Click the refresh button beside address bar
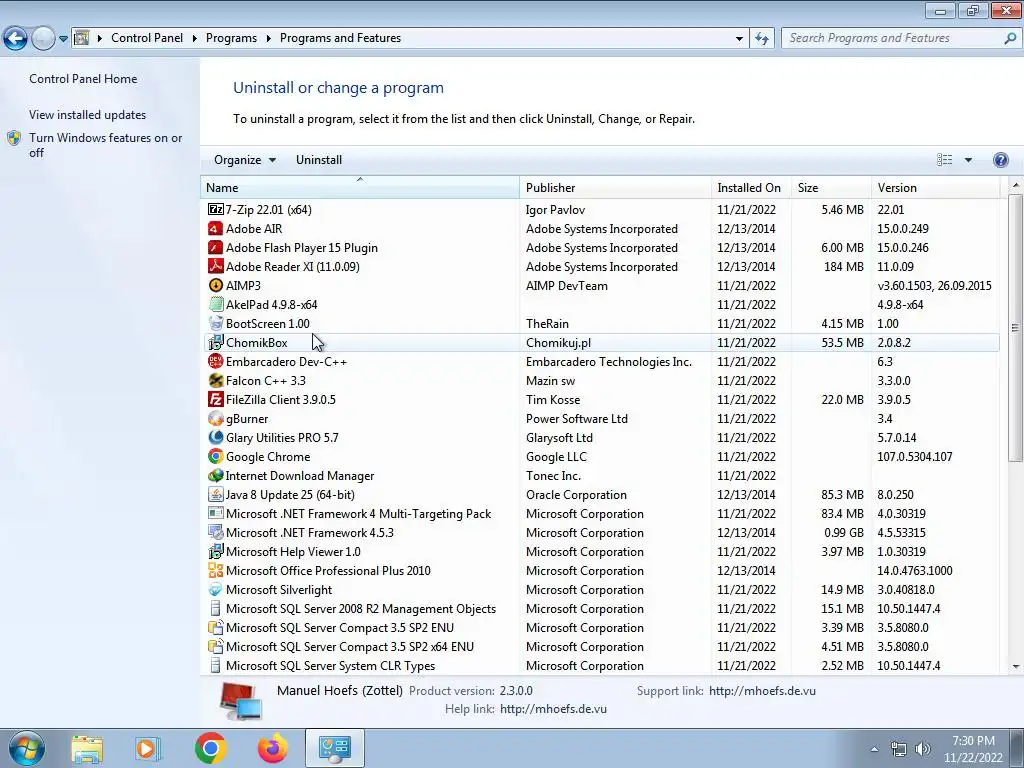Screen dimensions: 1024x768 (x=761, y=38)
